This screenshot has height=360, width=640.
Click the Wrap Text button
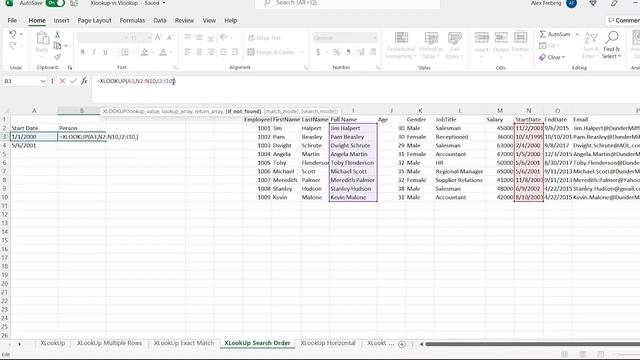click(x=264, y=38)
